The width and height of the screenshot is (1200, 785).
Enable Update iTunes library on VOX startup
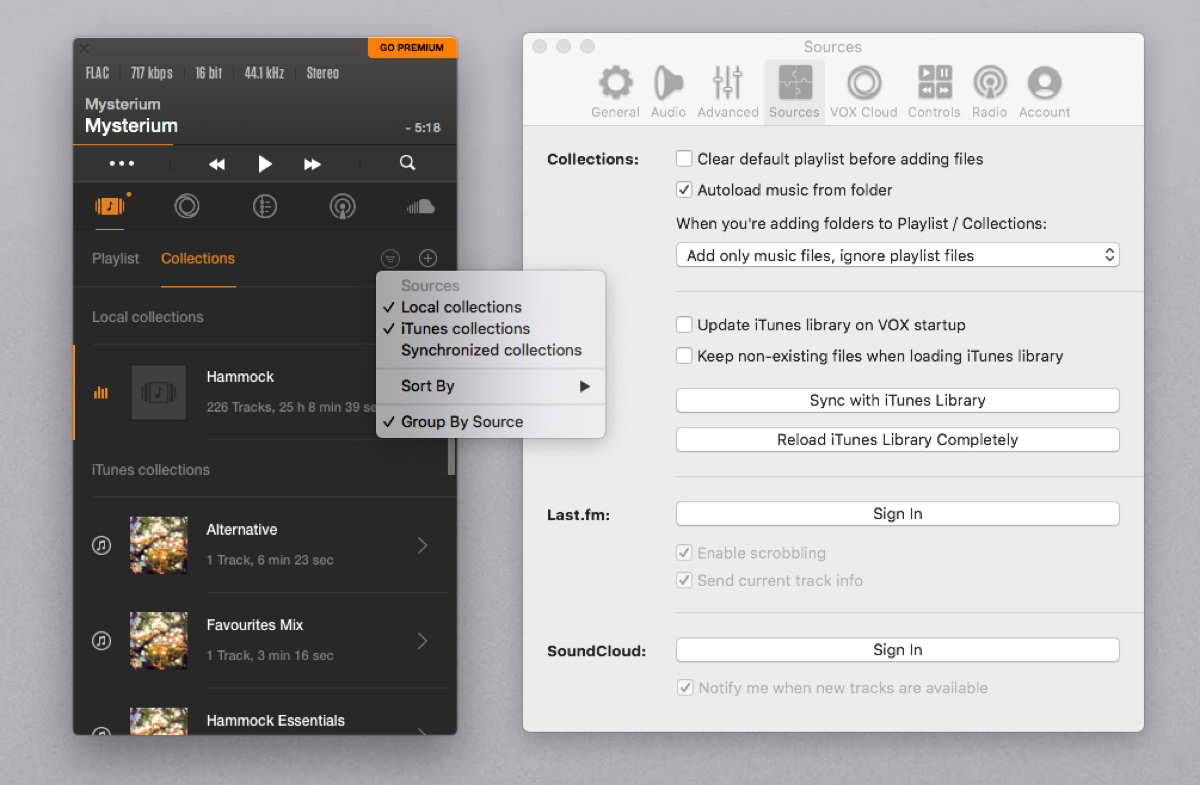[685, 325]
